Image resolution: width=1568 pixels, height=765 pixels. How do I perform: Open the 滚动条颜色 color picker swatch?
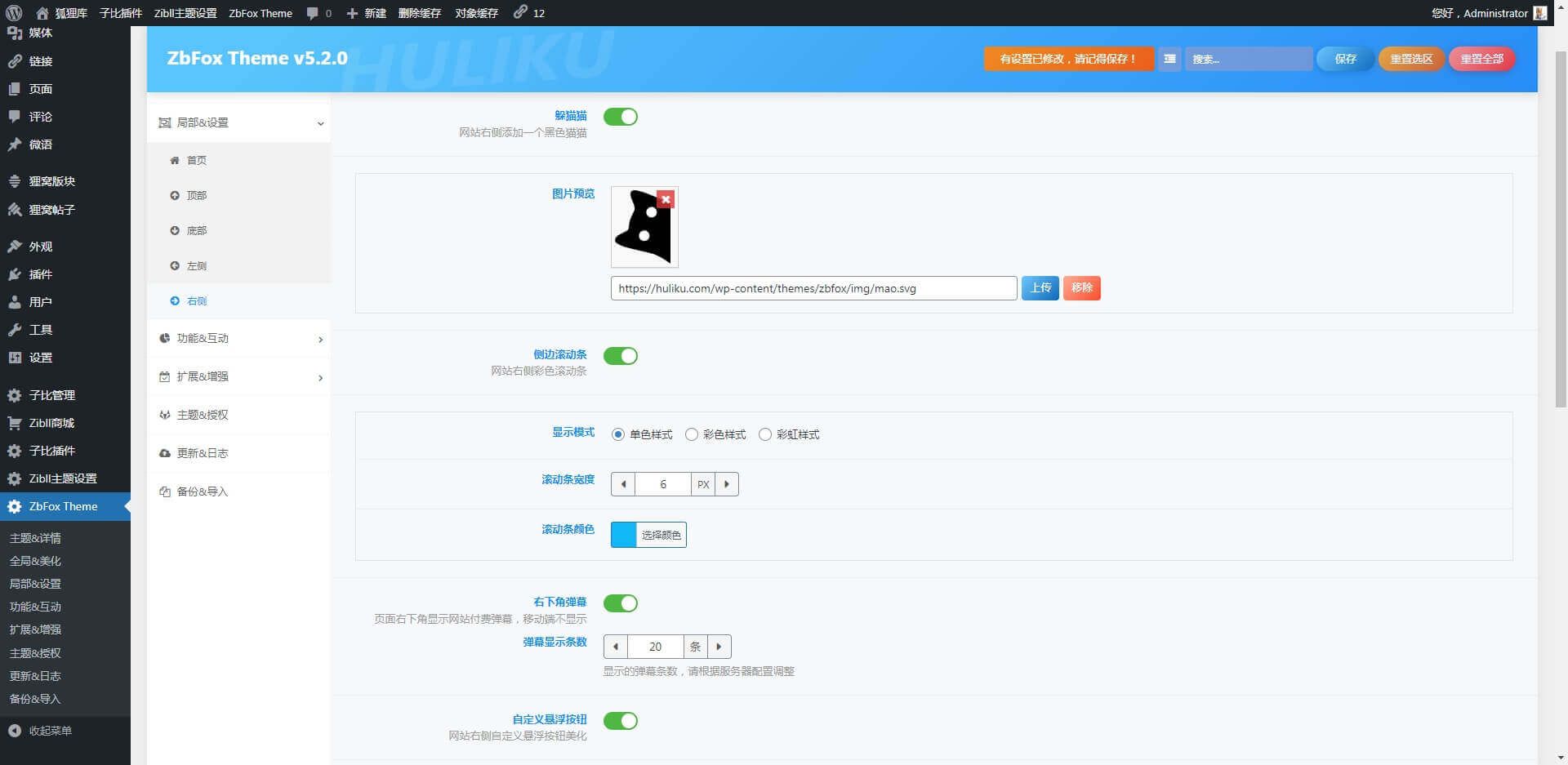624,535
